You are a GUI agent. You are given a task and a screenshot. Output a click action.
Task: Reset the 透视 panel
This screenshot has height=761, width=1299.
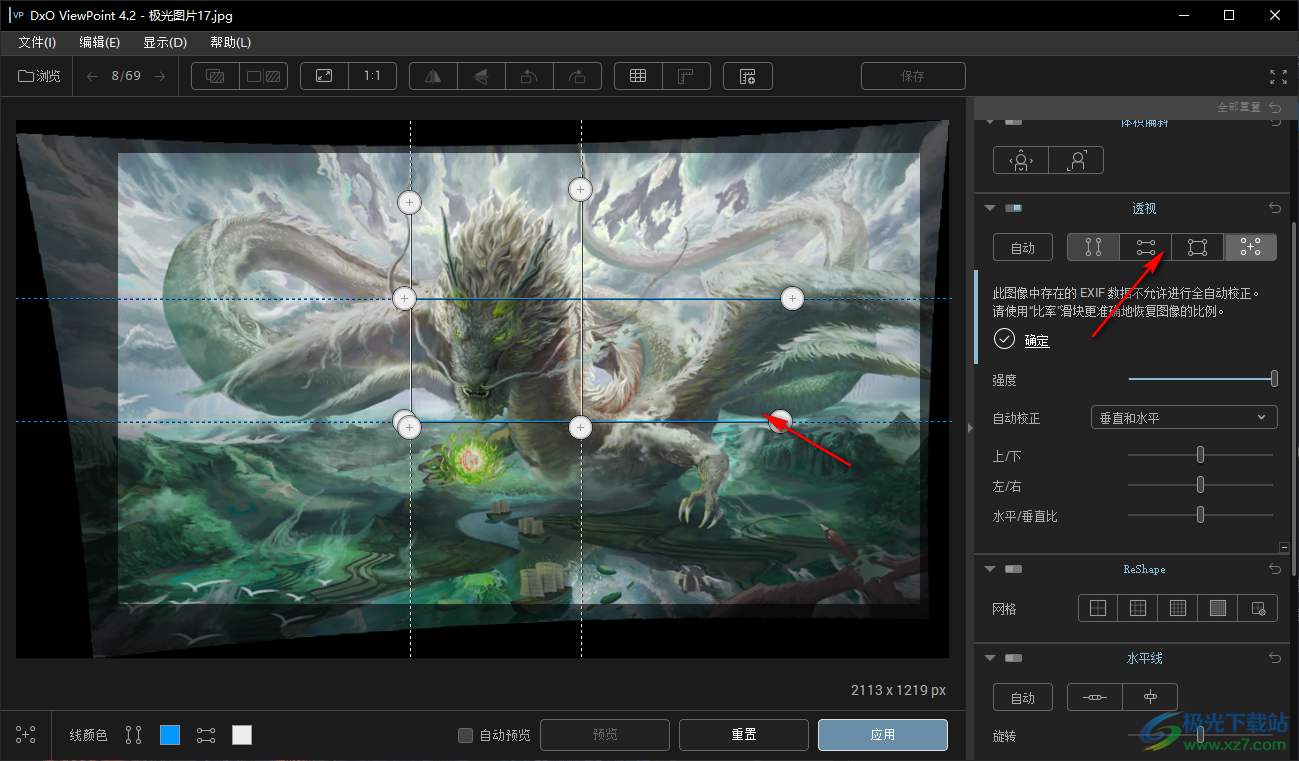[x=1274, y=208]
